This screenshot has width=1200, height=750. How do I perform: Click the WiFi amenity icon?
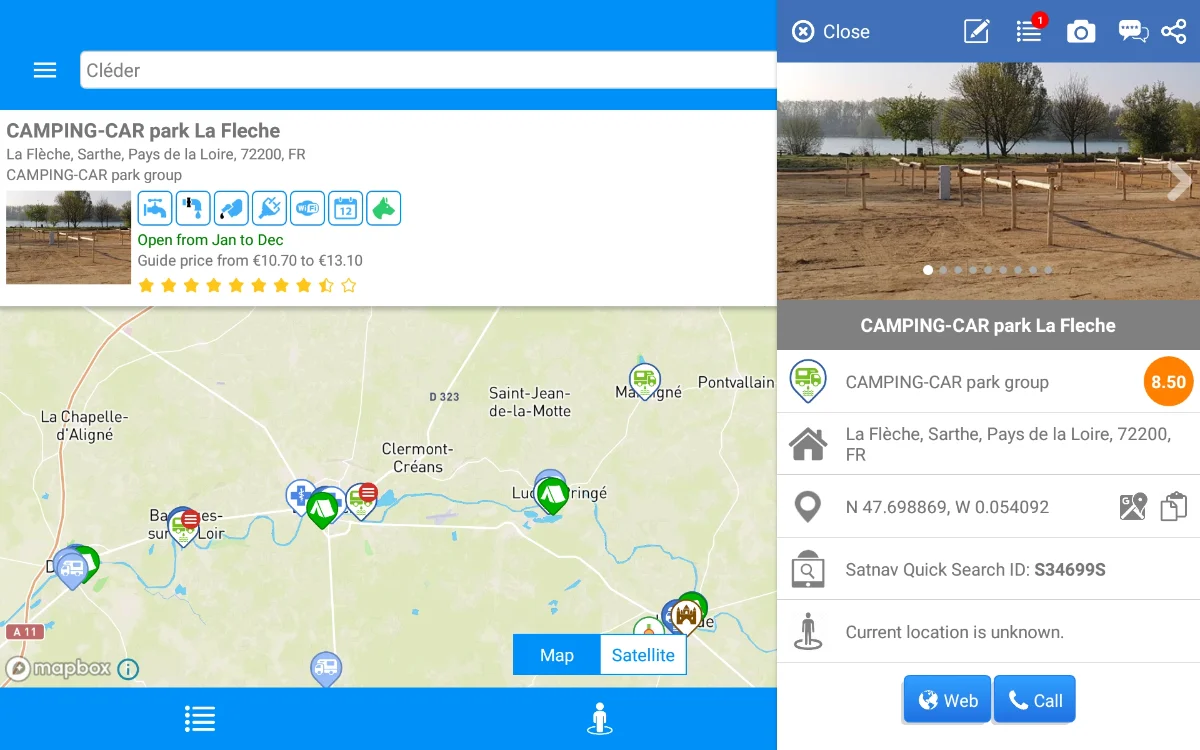pyautogui.click(x=307, y=208)
